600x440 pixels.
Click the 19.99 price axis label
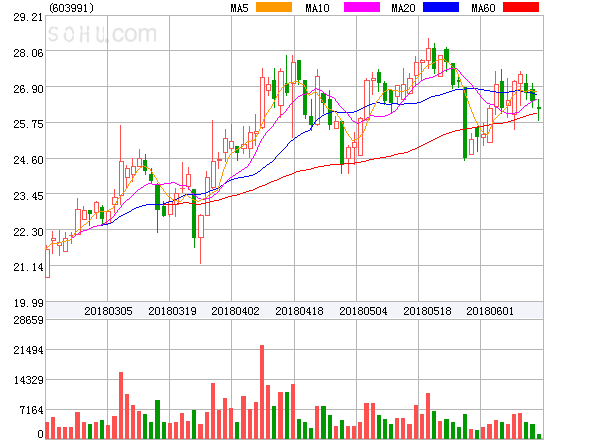tap(28, 303)
